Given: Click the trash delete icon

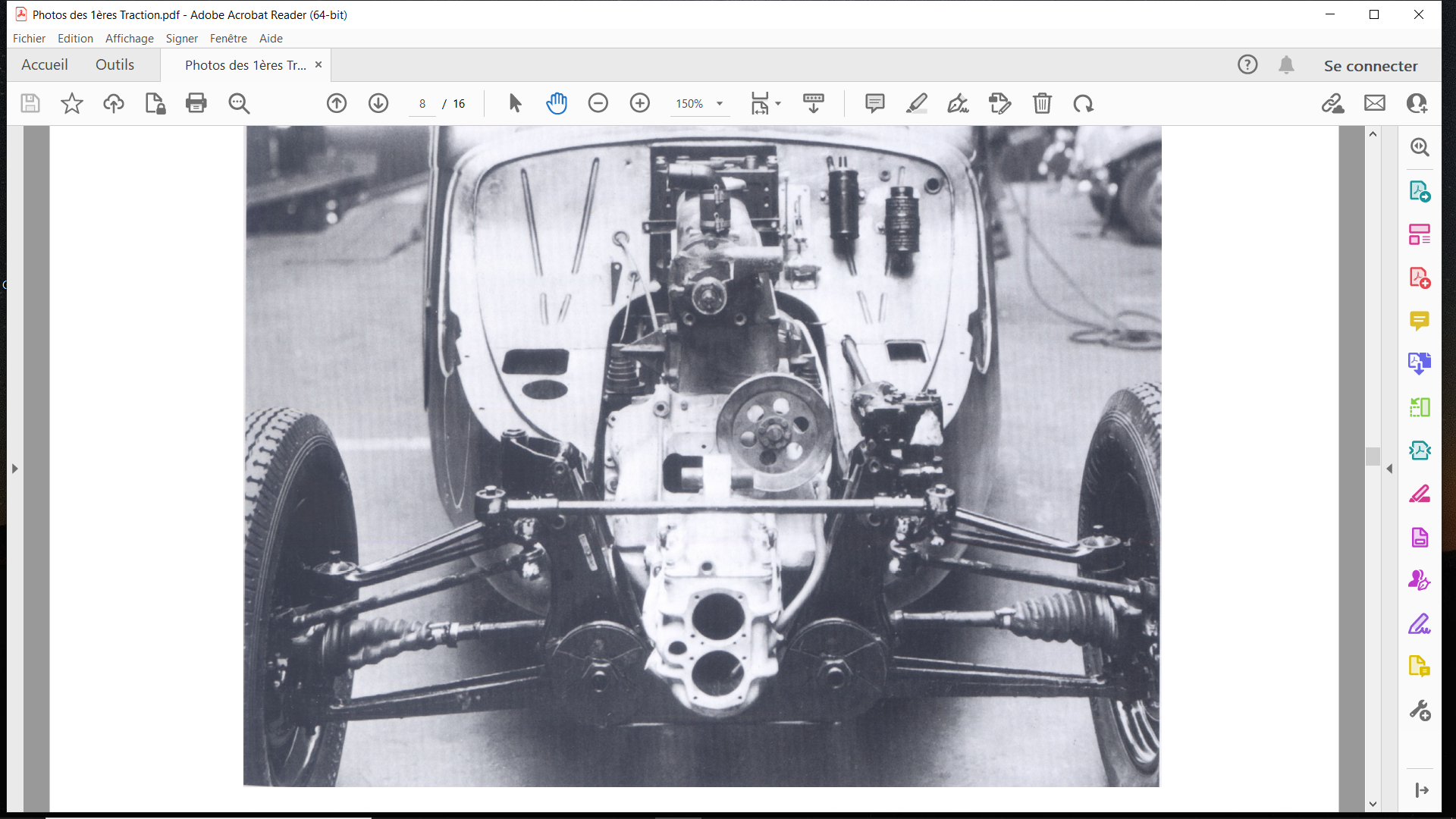Looking at the screenshot, I should [x=1042, y=103].
